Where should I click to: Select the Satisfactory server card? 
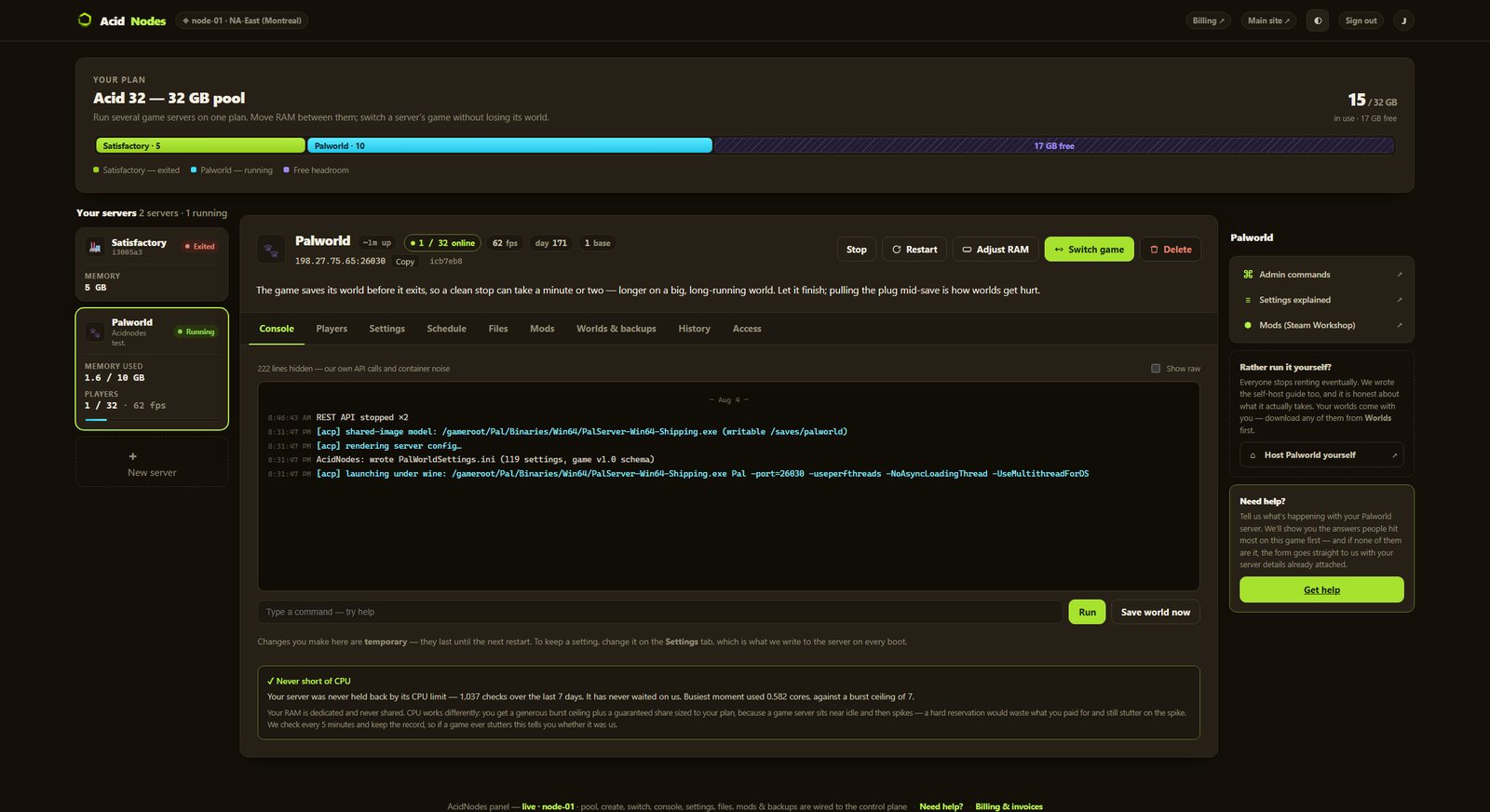152,264
